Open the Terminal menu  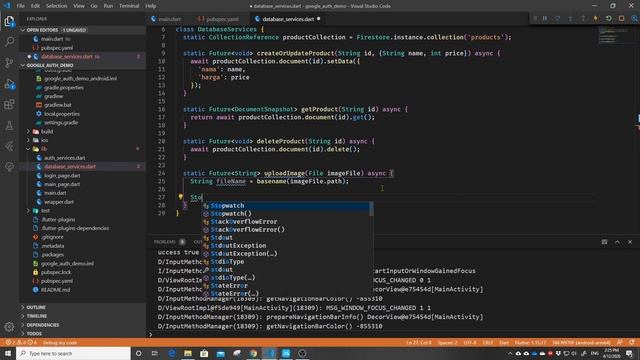(x=129, y=6)
